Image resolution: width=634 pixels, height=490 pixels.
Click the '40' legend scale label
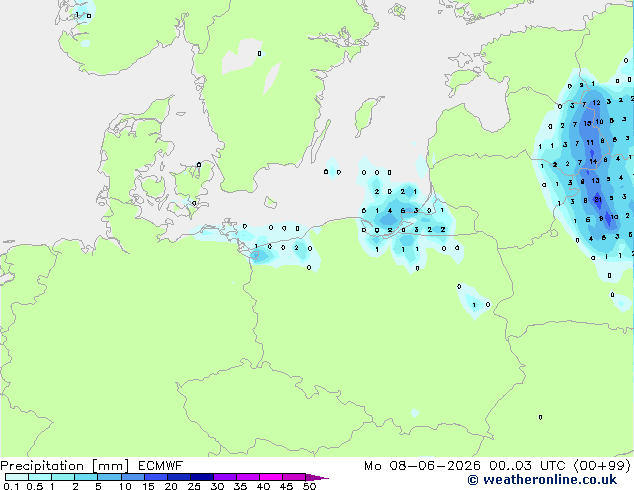coord(263,486)
